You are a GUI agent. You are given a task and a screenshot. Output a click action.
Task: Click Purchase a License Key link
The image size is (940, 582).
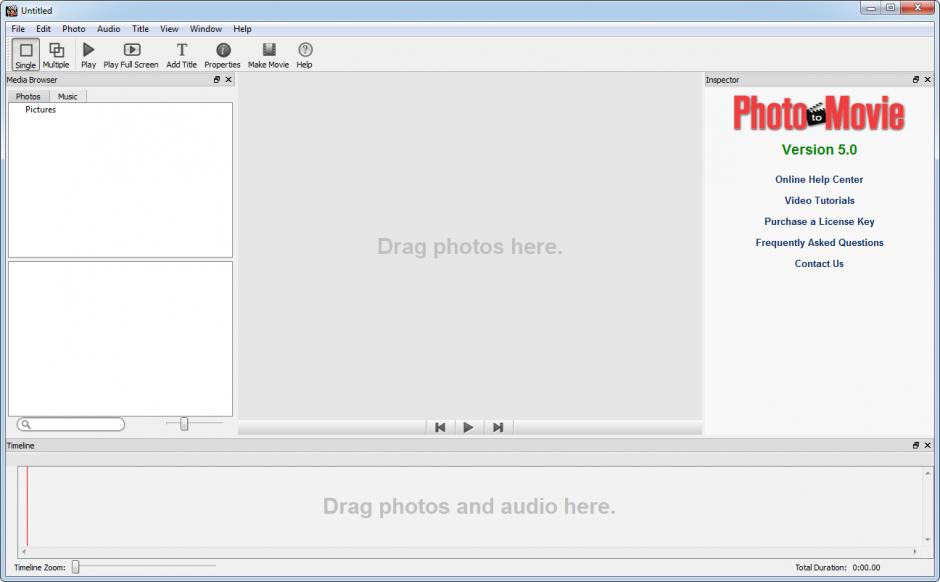(819, 221)
